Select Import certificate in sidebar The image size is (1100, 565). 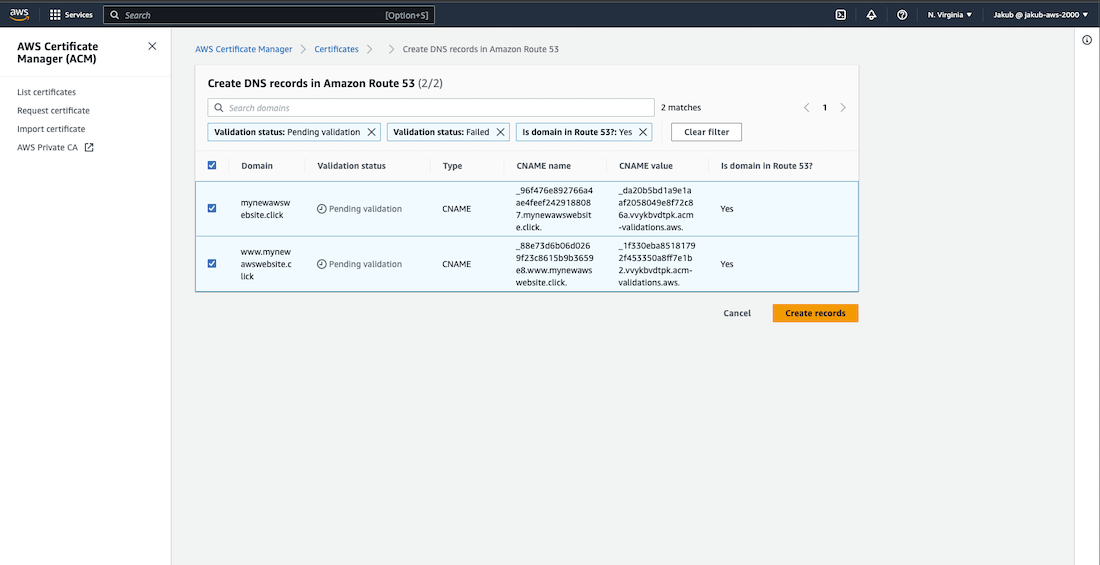(x=51, y=129)
